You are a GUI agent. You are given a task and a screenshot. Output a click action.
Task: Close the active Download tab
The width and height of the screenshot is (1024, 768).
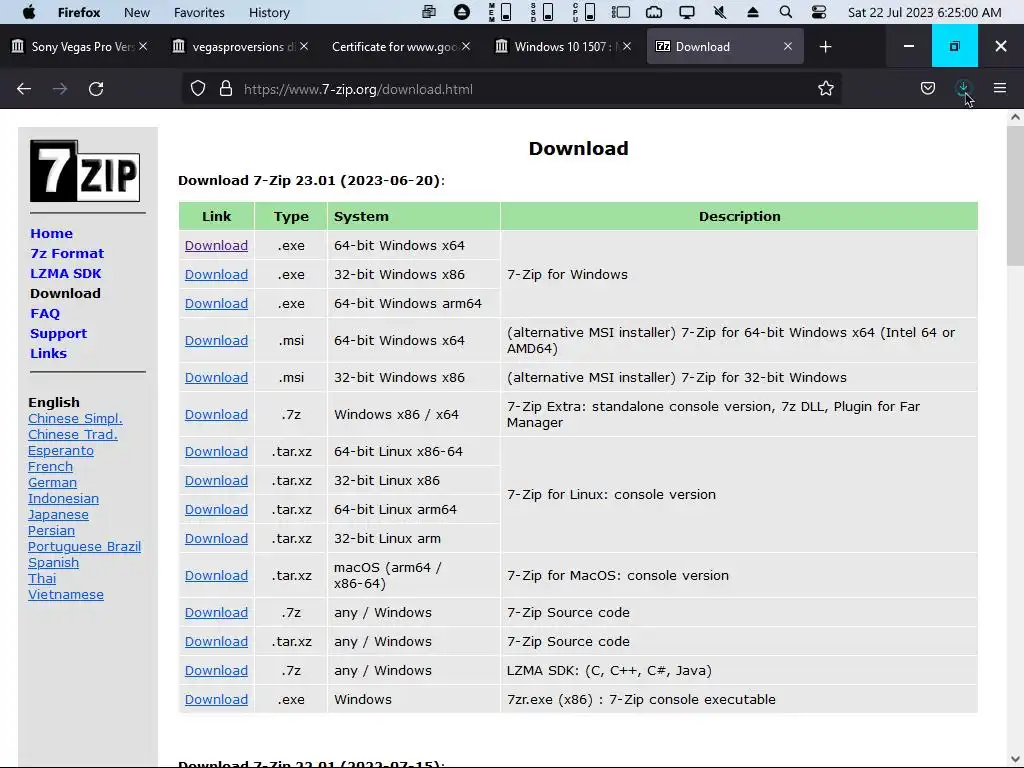[x=788, y=46]
